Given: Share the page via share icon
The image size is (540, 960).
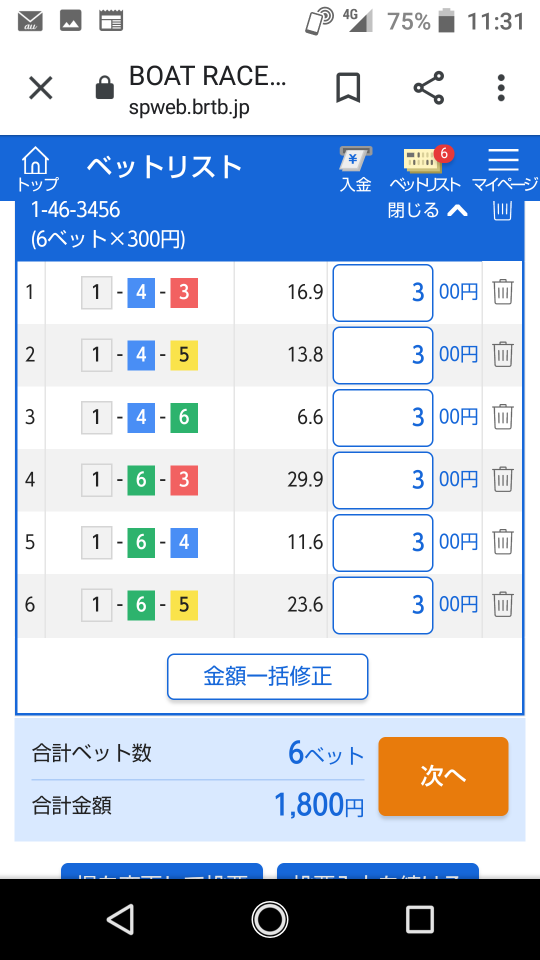Looking at the screenshot, I should 429,88.
